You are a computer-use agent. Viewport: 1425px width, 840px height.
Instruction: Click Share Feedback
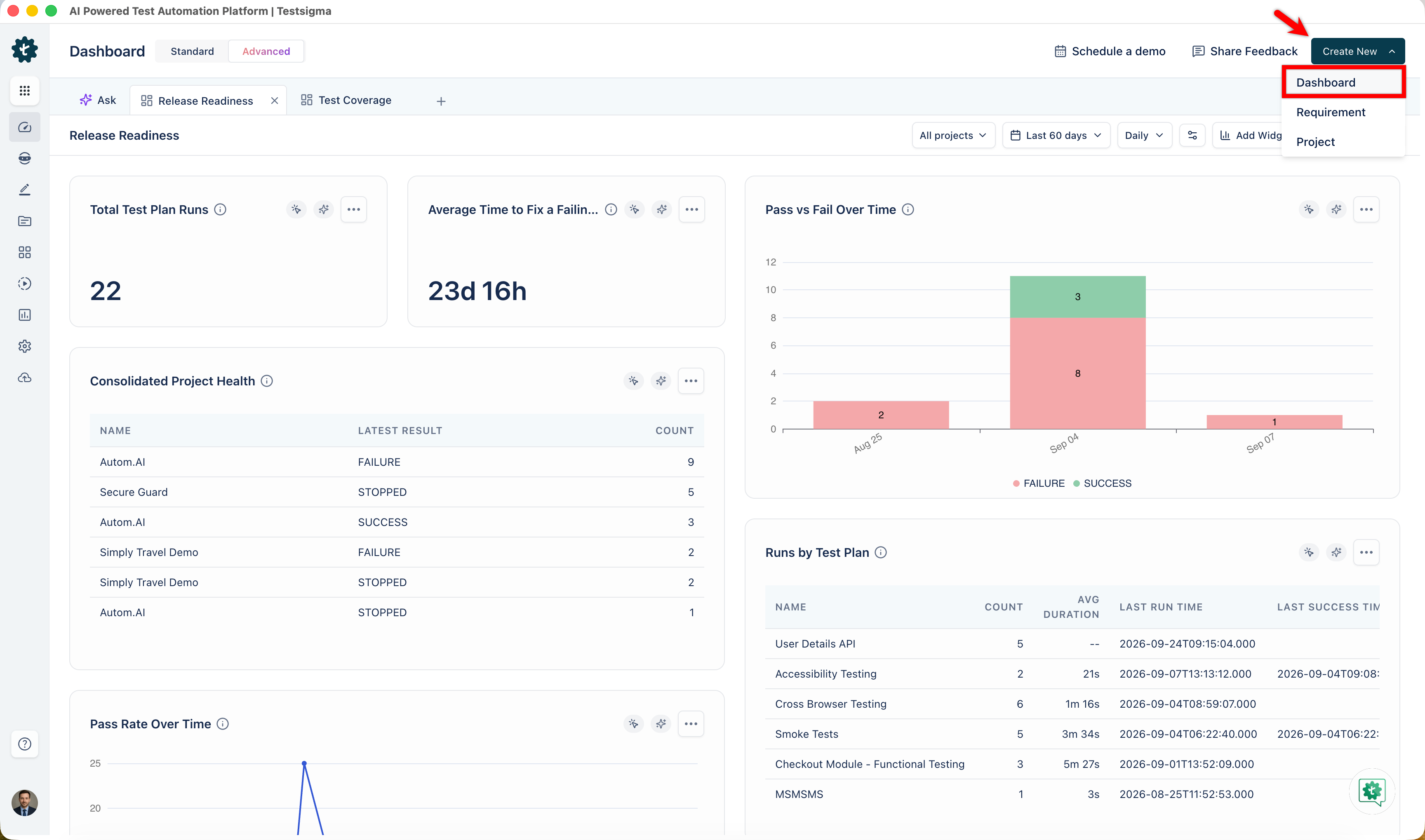[x=1245, y=51]
